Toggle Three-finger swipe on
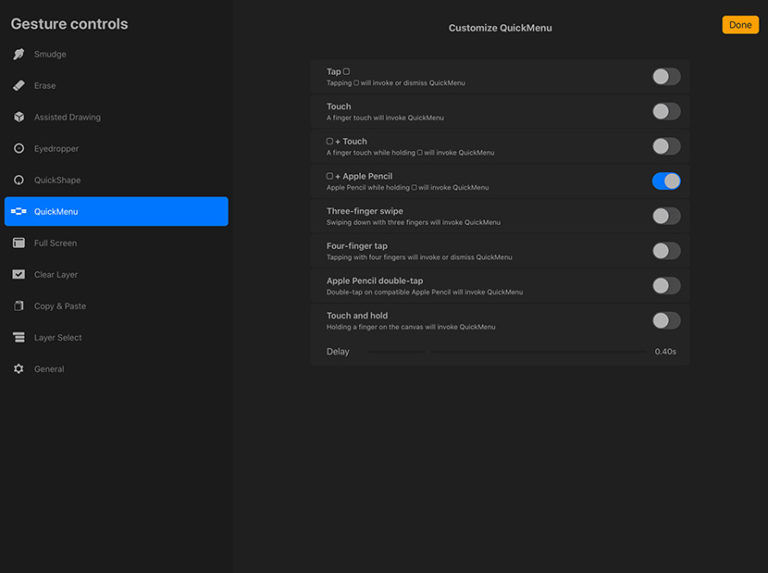The image size is (768, 573). point(666,216)
